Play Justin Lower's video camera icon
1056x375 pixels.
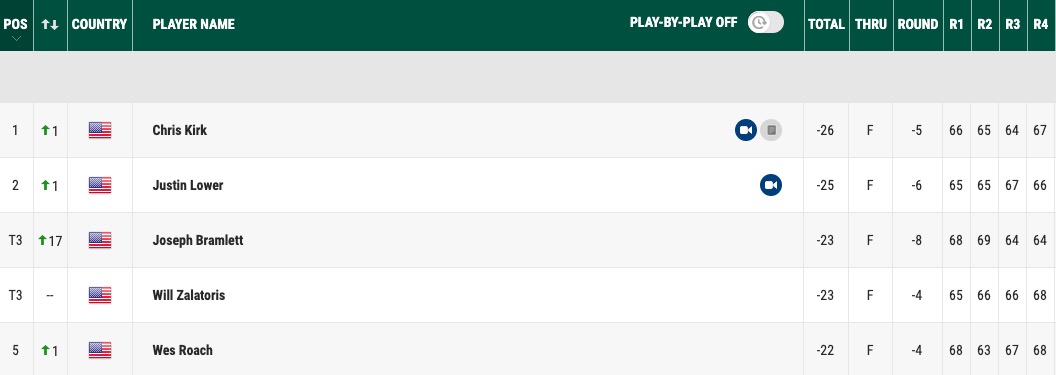point(771,184)
